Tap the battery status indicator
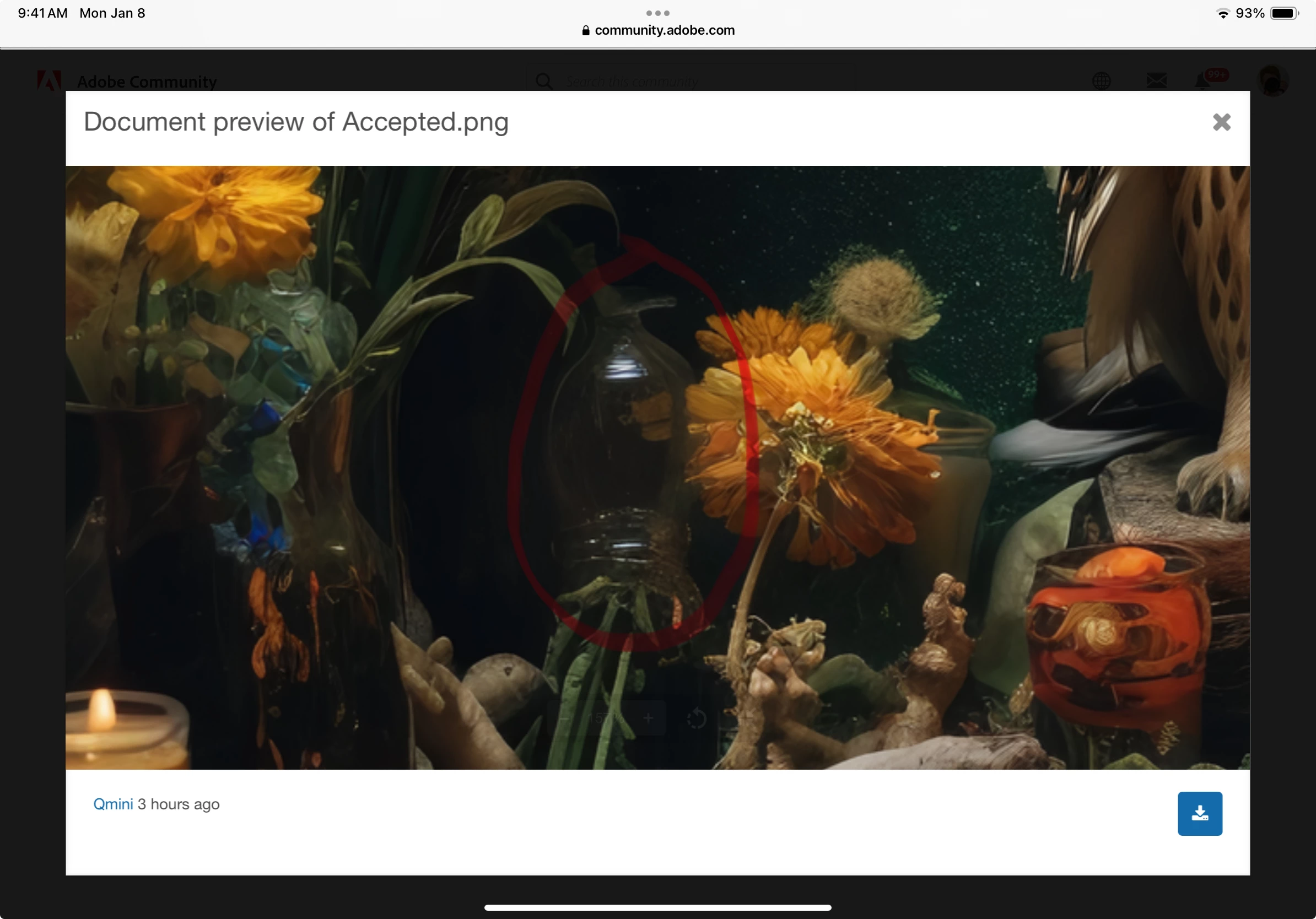Image resolution: width=1316 pixels, height=919 pixels. coord(1284,13)
